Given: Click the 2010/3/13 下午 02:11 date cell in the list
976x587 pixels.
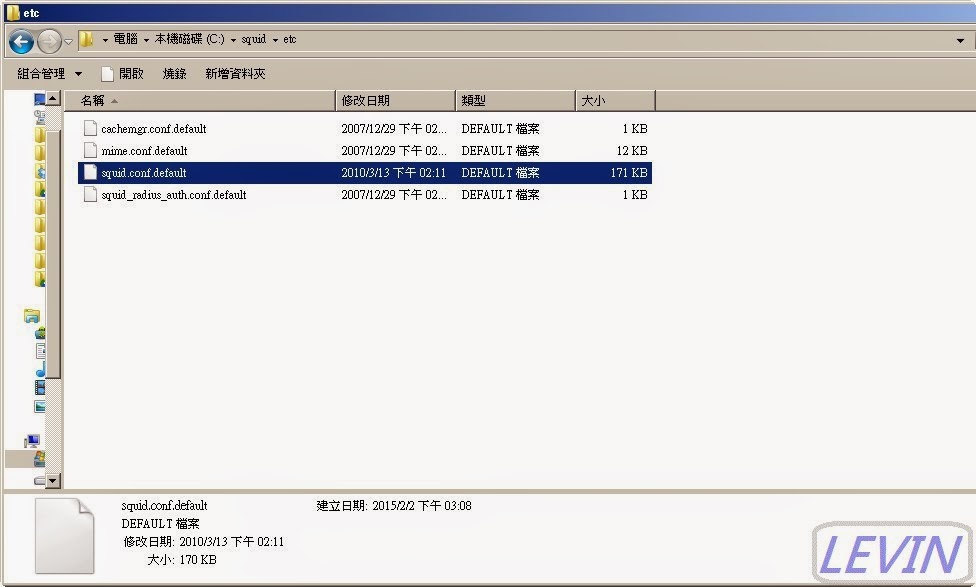Looking at the screenshot, I should (x=393, y=172).
